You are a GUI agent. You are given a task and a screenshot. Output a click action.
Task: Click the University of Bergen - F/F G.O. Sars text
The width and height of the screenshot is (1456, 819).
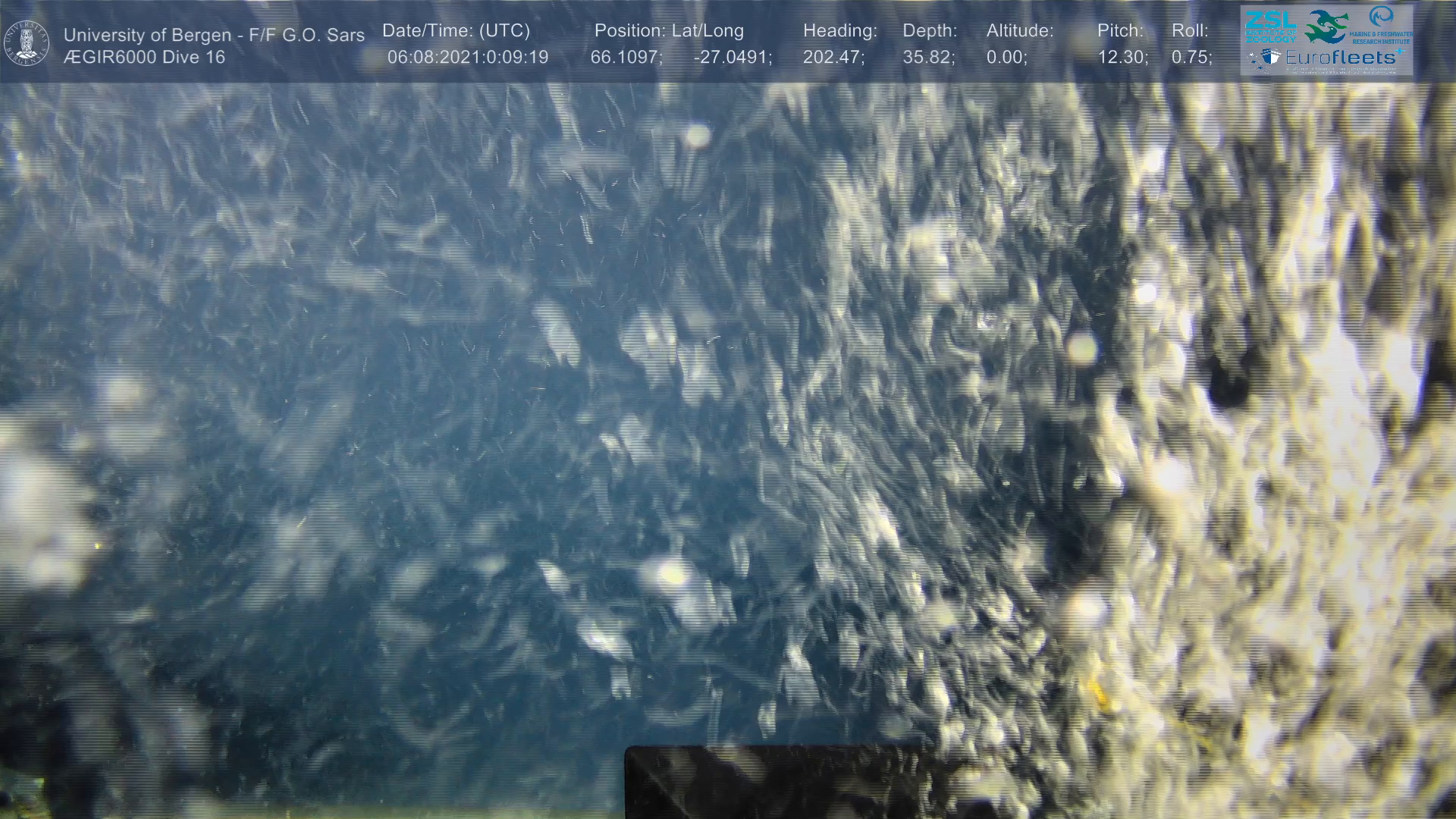(214, 35)
